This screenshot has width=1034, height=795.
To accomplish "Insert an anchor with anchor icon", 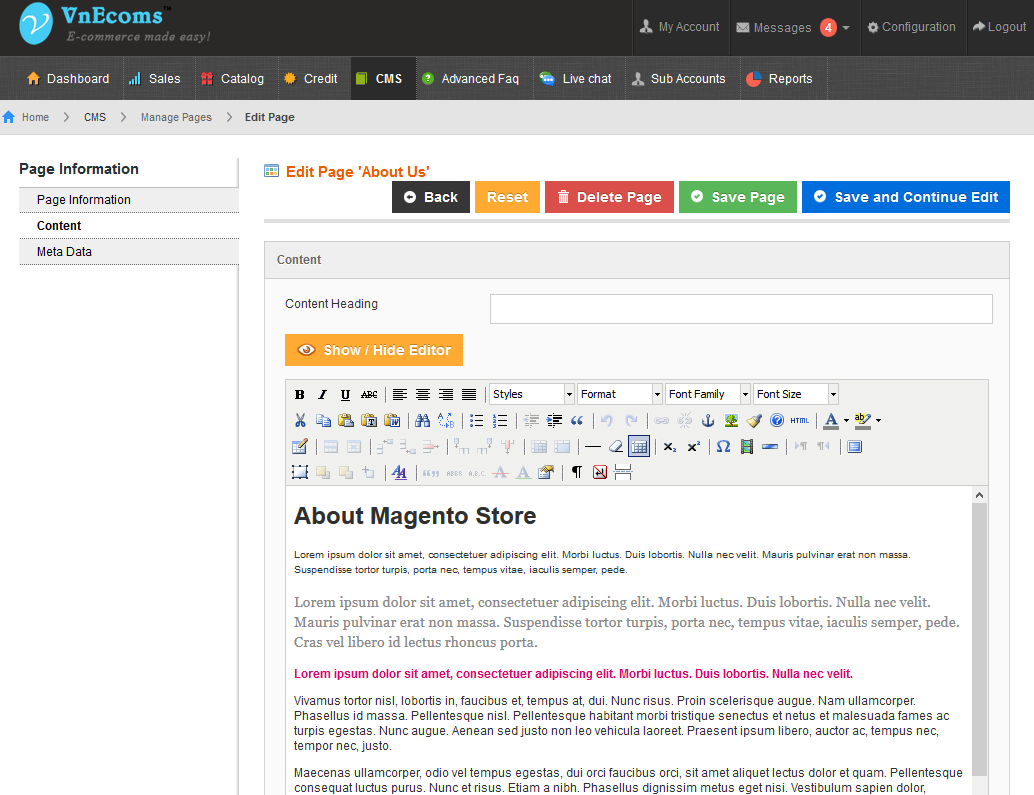I will pyautogui.click(x=708, y=421).
